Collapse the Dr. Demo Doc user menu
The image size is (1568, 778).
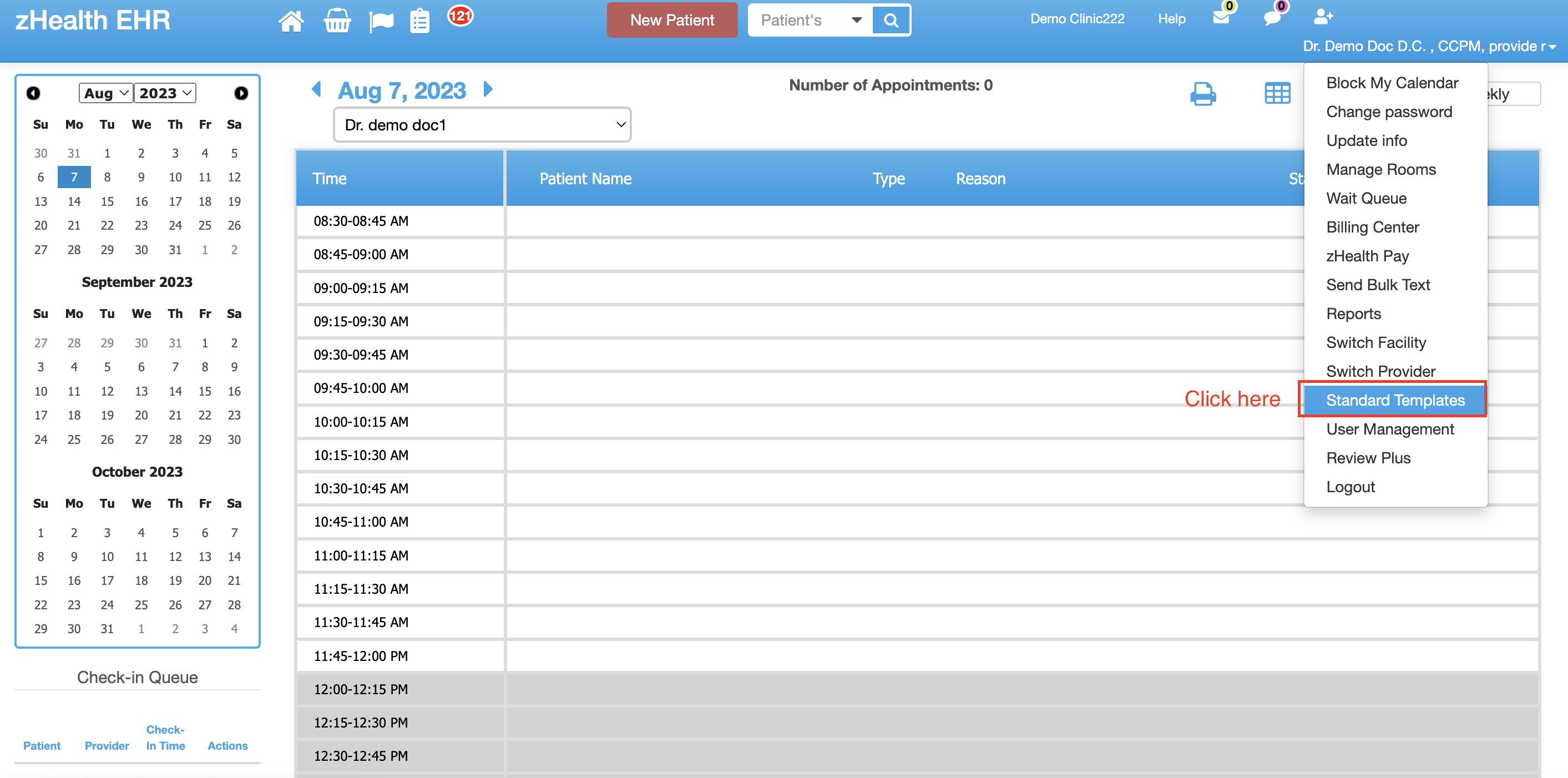coord(1429,46)
